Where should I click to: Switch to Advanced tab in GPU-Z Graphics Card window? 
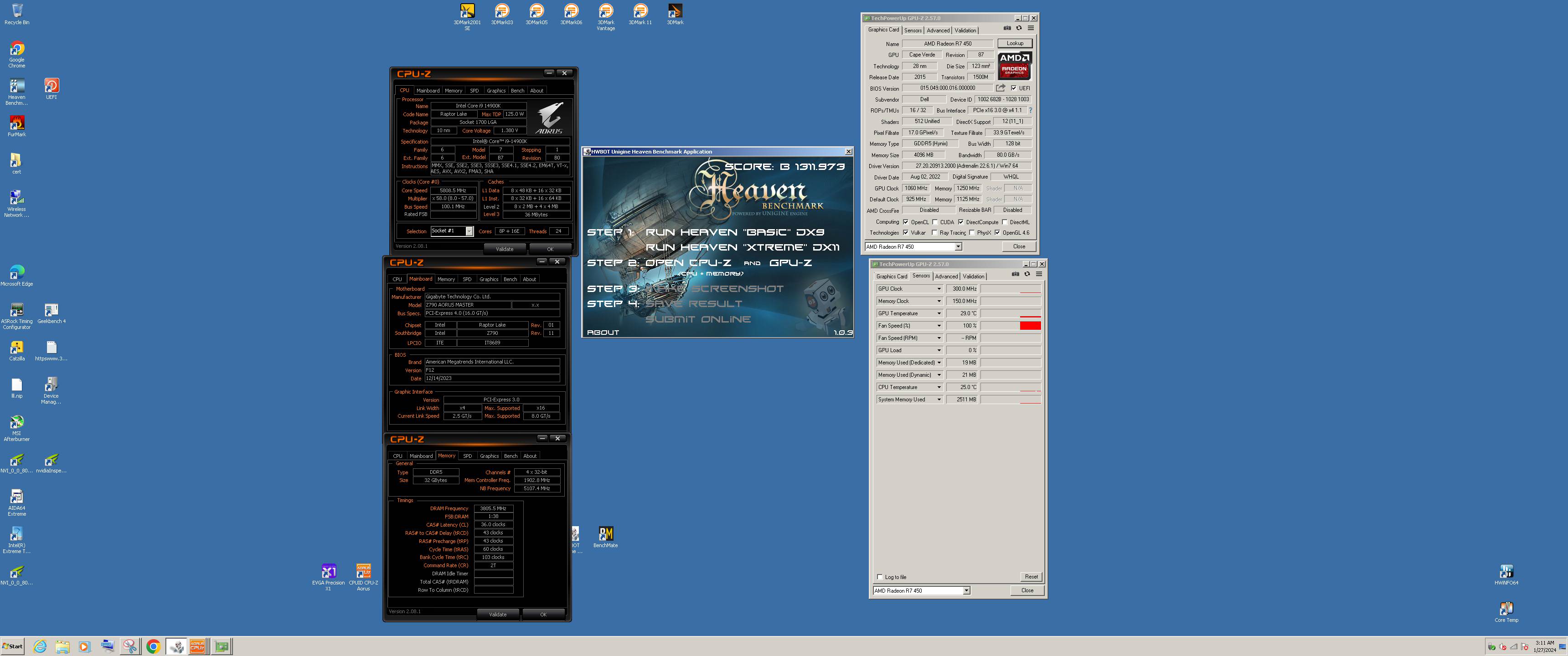point(938,31)
